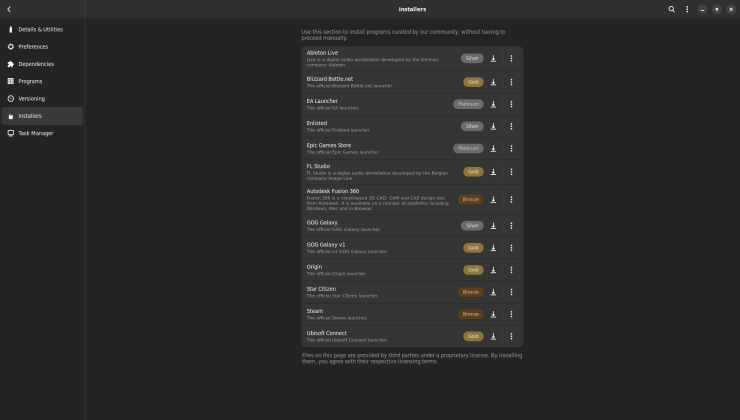Open Versioning in sidebar
The width and height of the screenshot is (740, 420).
(42, 99)
